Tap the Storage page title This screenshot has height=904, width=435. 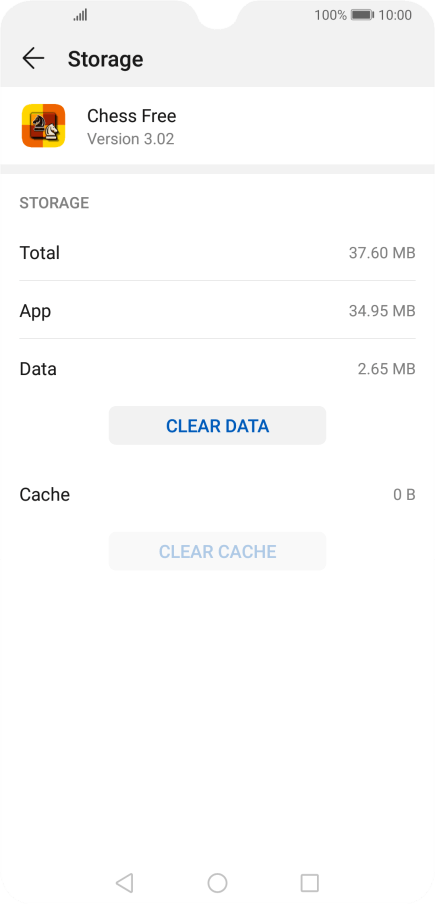pos(105,59)
